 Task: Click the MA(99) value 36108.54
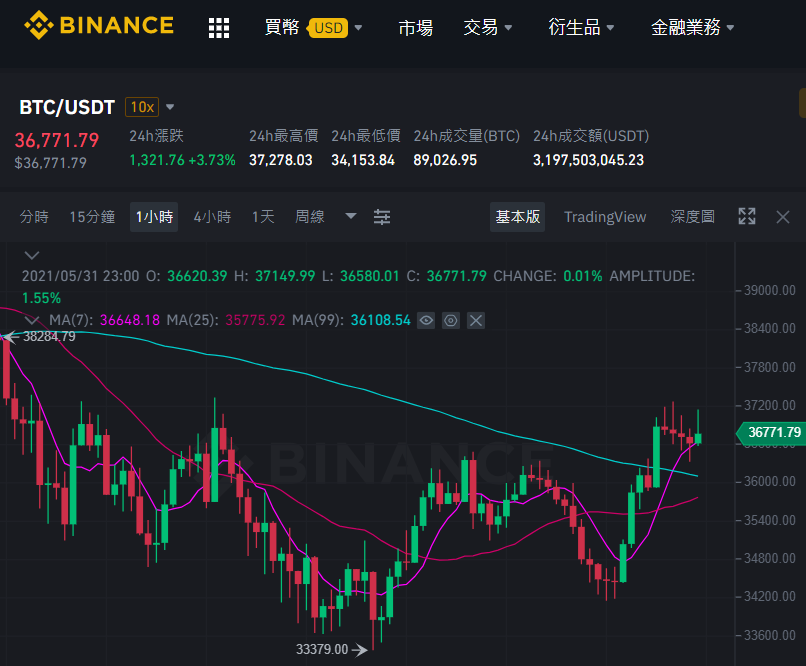click(x=380, y=320)
